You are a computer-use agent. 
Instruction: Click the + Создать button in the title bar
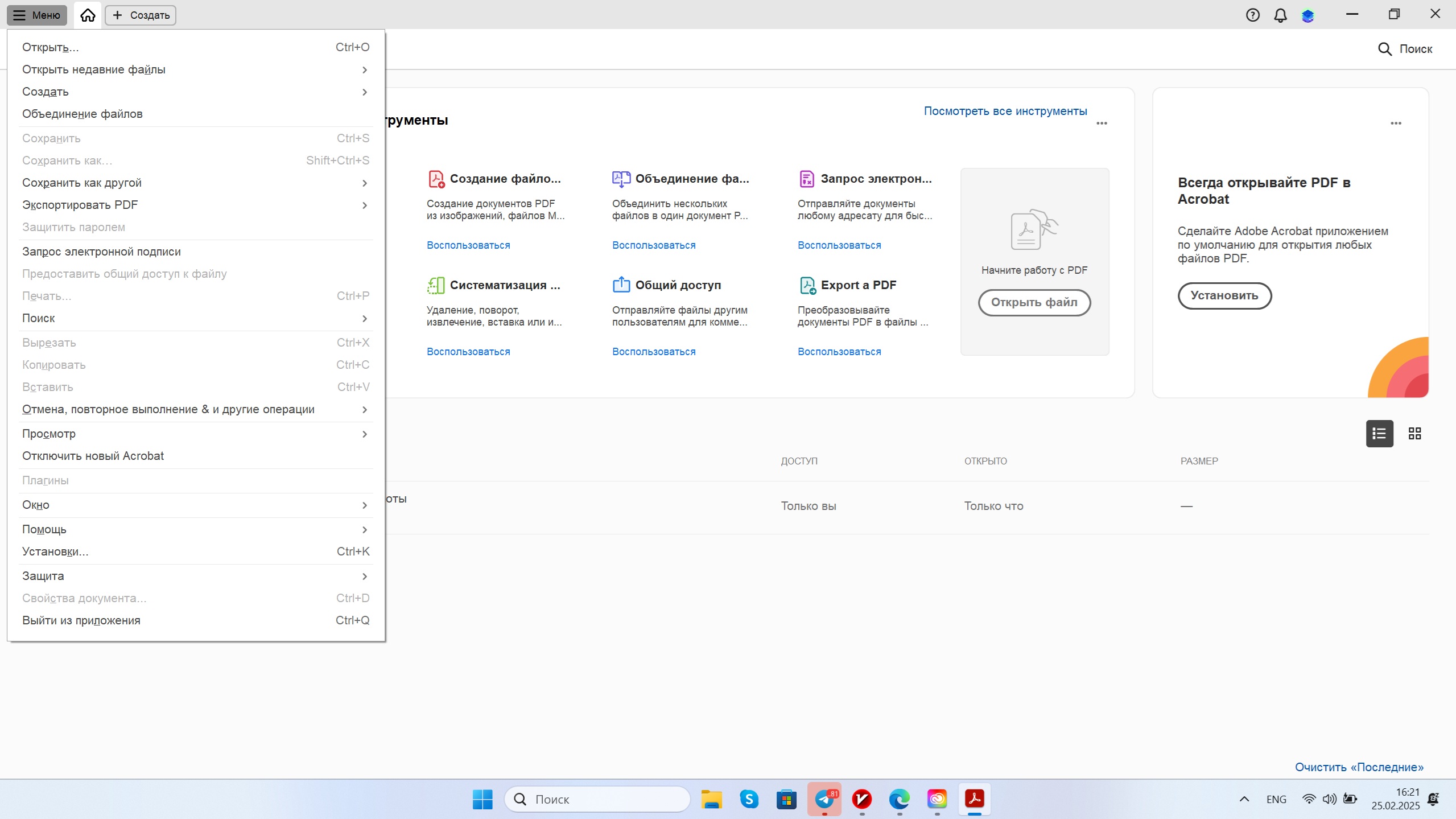[141, 15]
